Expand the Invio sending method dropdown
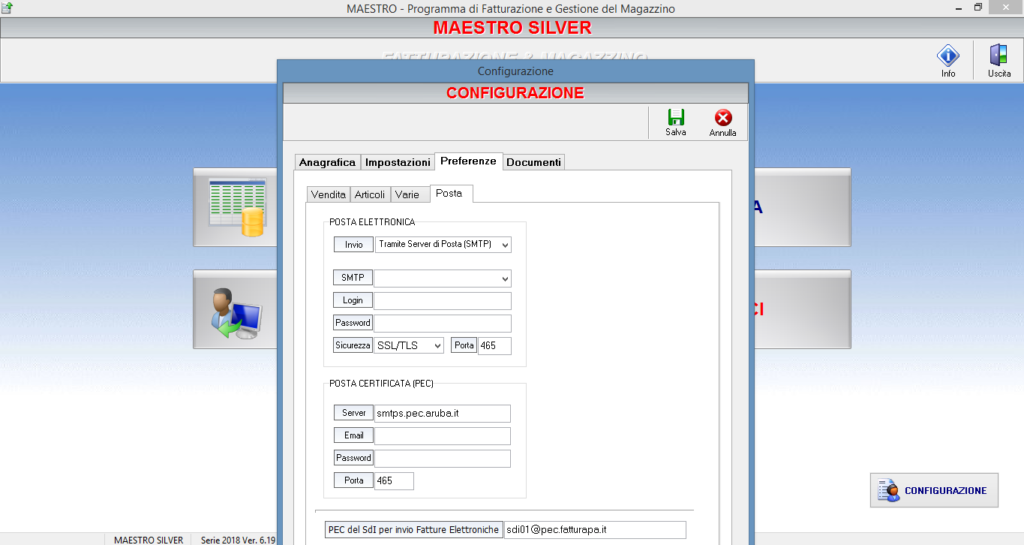1024x545 pixels. pos(443,245)
